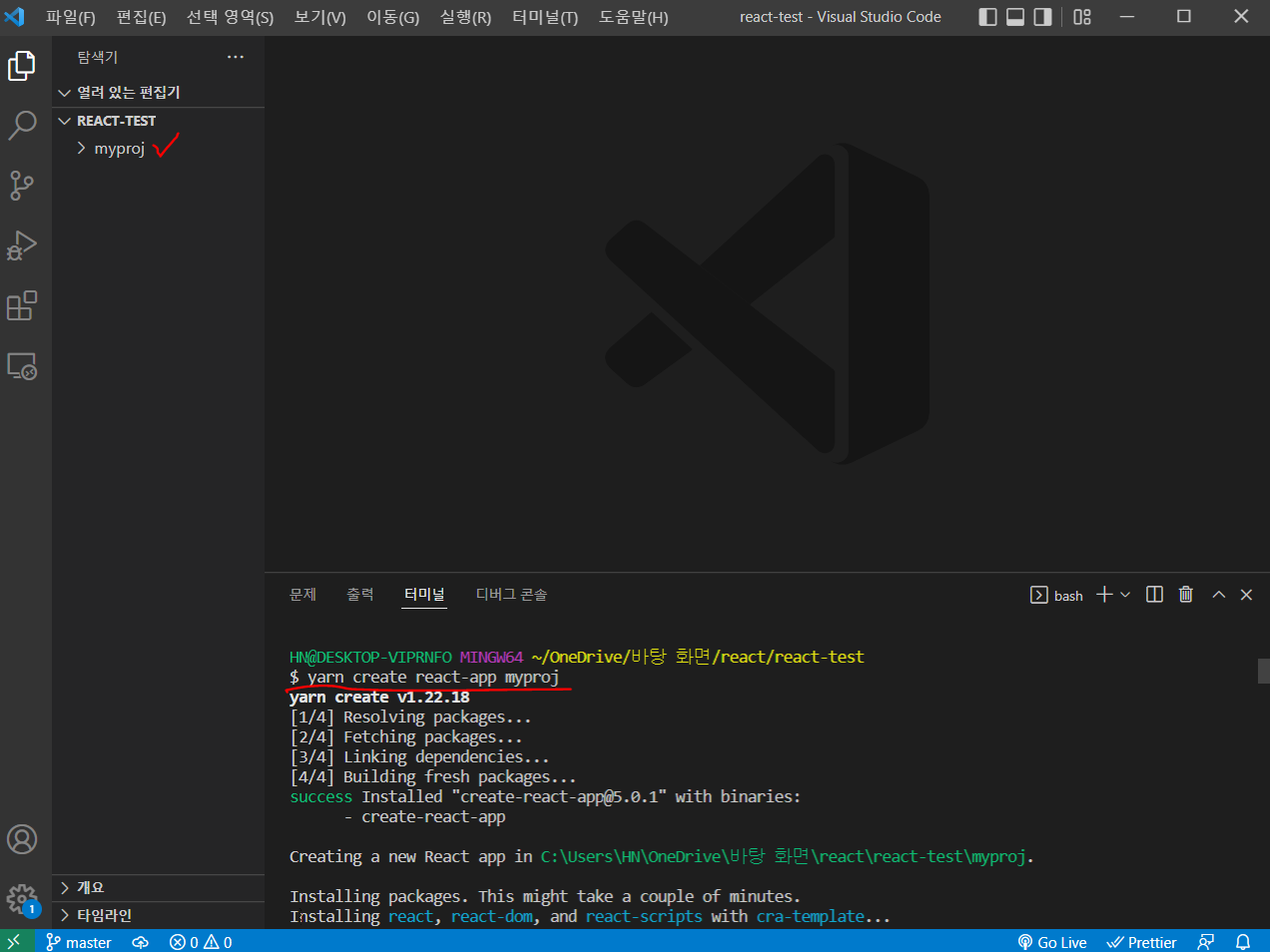Image resolution: width=1270 pixels, height=952 pixels.
Task: Click Prettier in status bar
Action: (1141, 941)
